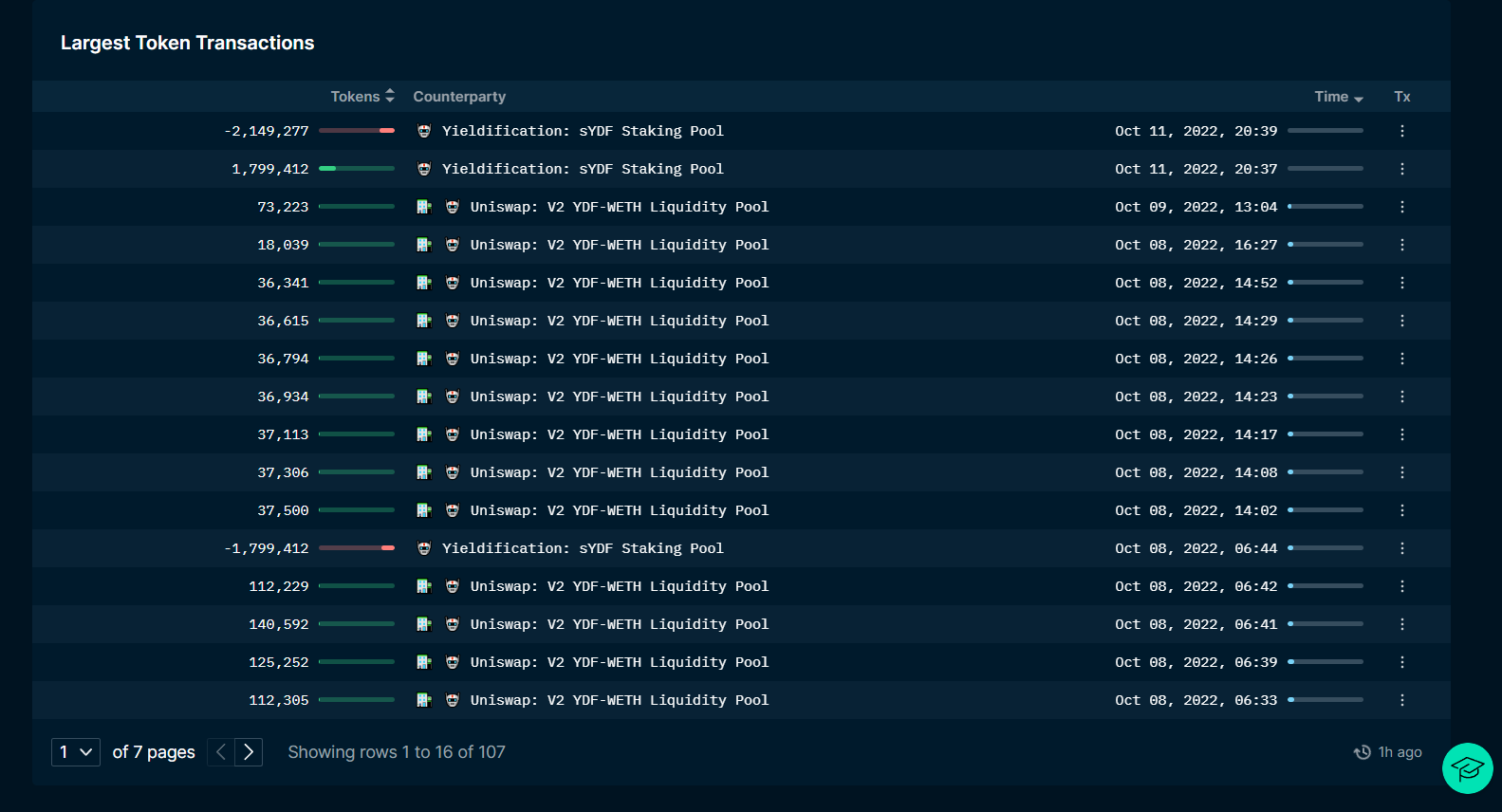Click the timestamp Oct 08, 2022, 16:27
The image size is (1502, 812).
click(1196, 245)
